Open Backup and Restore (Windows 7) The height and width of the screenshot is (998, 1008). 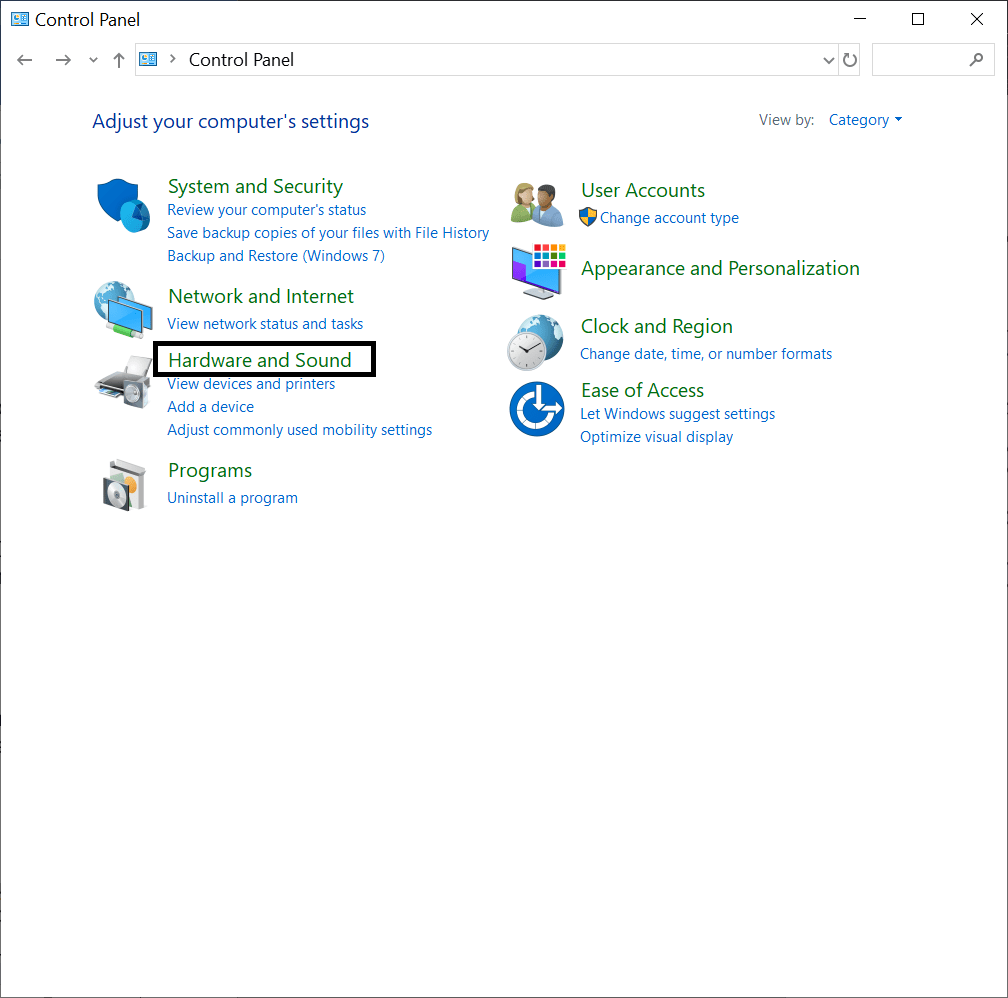pyautogui.click(x=275, y=255)
